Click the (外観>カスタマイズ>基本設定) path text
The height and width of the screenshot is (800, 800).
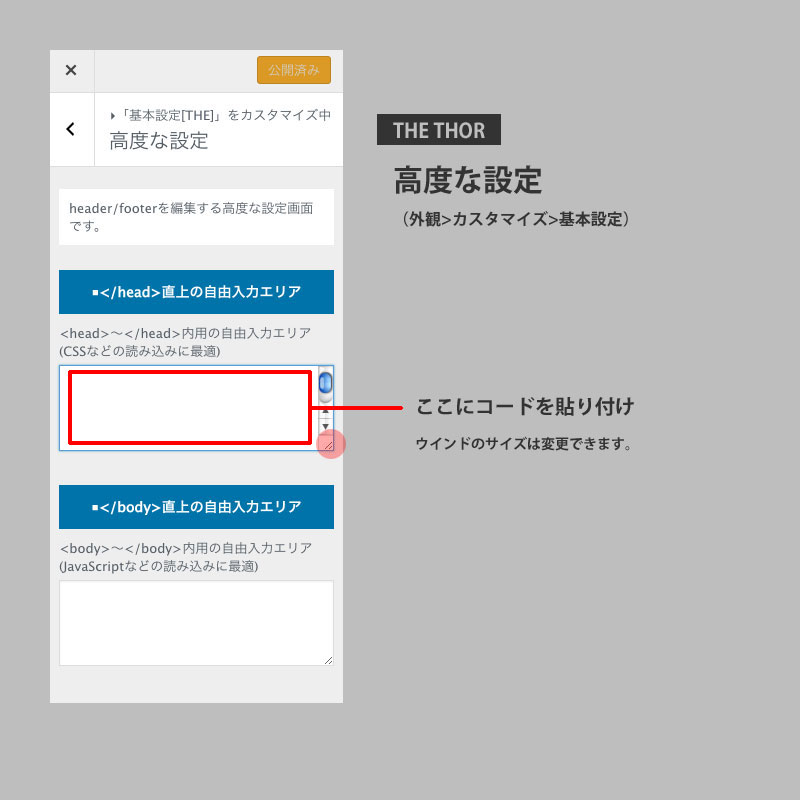coord(515,219)
